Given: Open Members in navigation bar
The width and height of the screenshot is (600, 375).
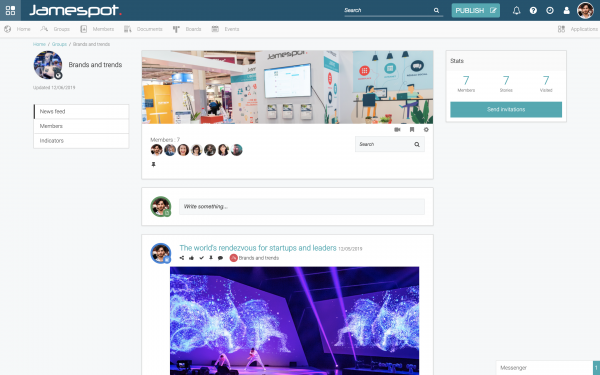Looking at the screenshot, I should 97,29.
